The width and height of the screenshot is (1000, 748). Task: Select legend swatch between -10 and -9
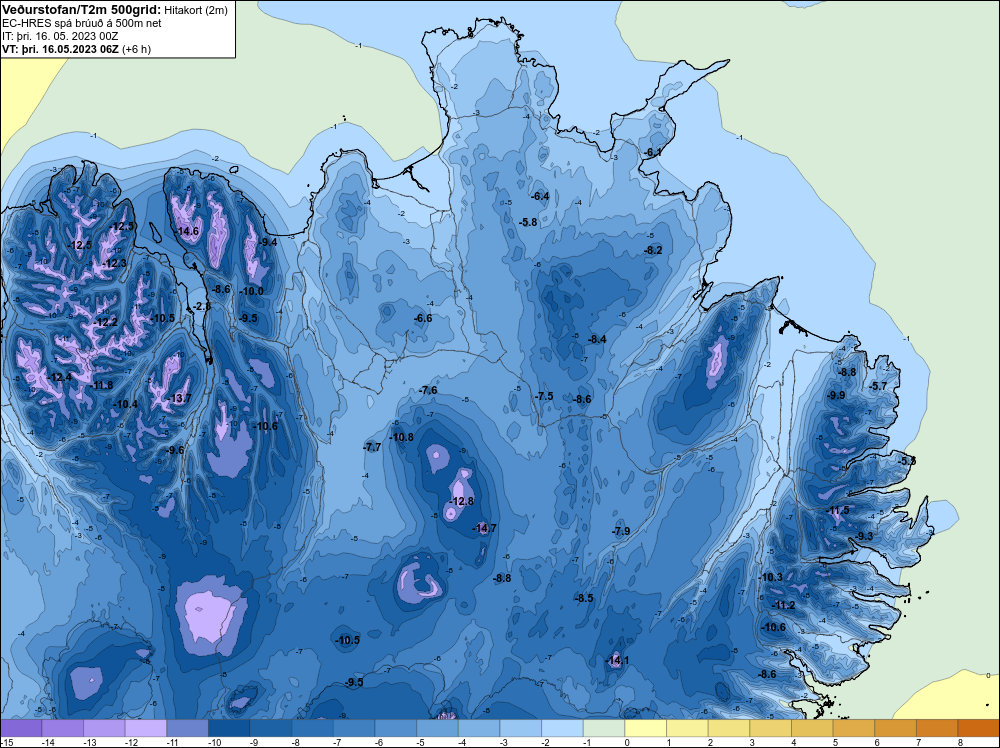tap(229, 728)
